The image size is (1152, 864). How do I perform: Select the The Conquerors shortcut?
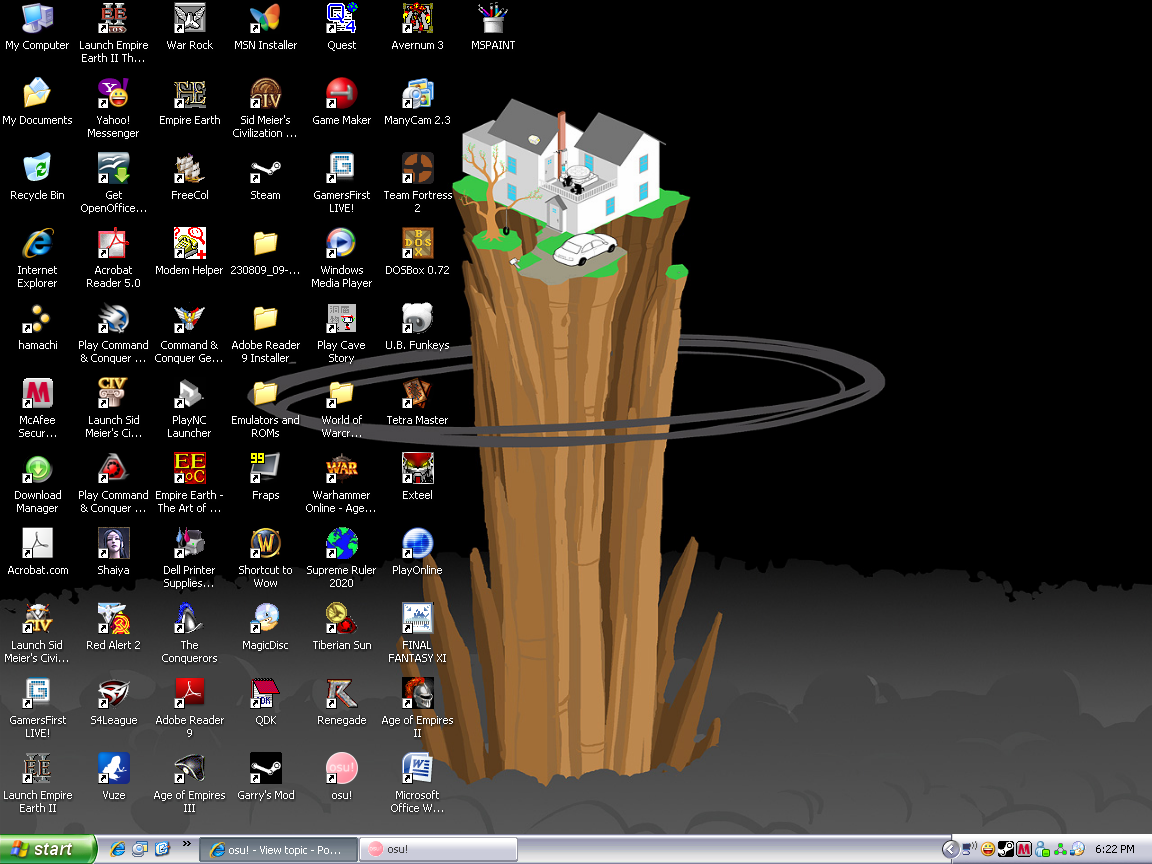coord(190,633)
